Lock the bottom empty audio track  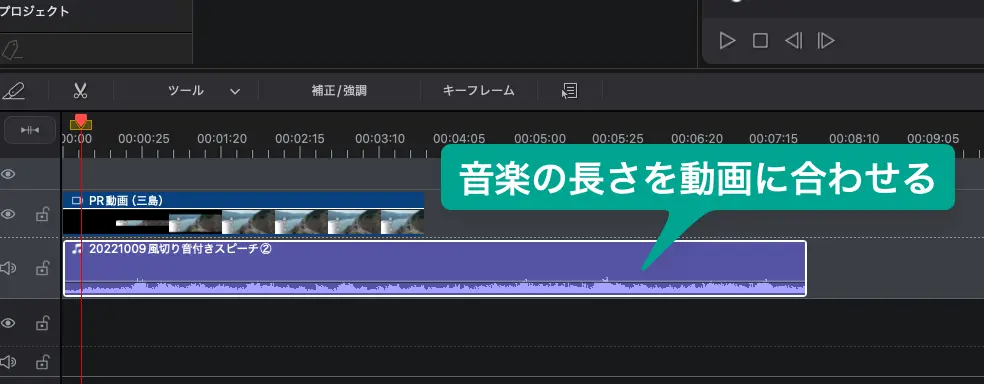pos(42,362)
